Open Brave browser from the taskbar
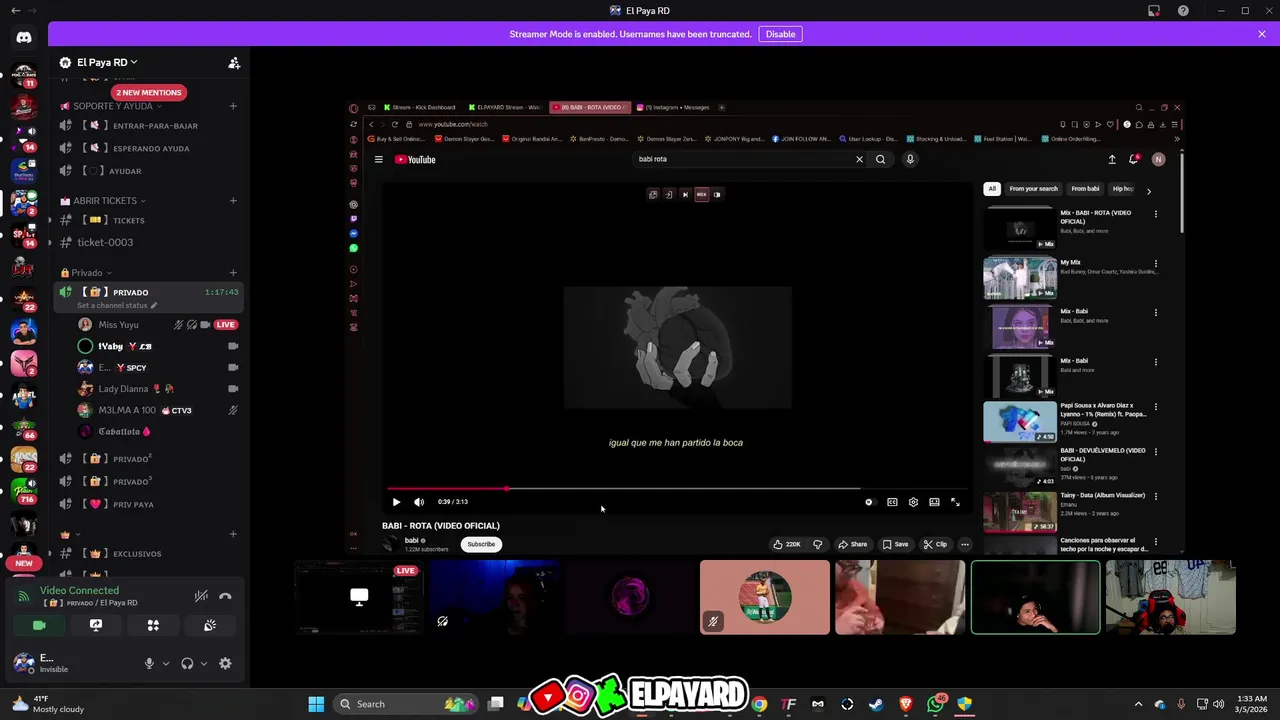Viewport: 1280px width, 720px height. point(906,704)
